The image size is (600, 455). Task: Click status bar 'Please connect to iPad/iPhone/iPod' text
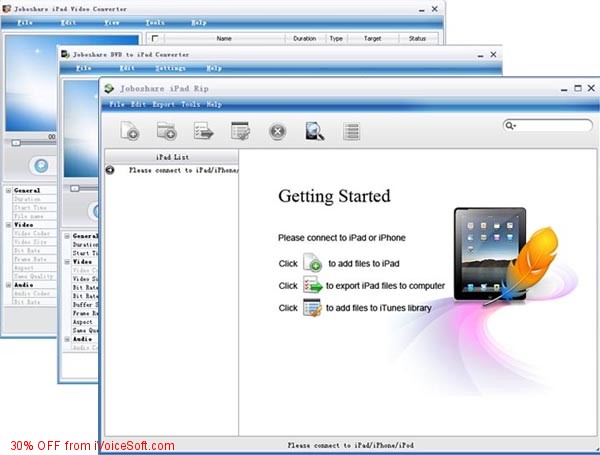coord(351,445)
